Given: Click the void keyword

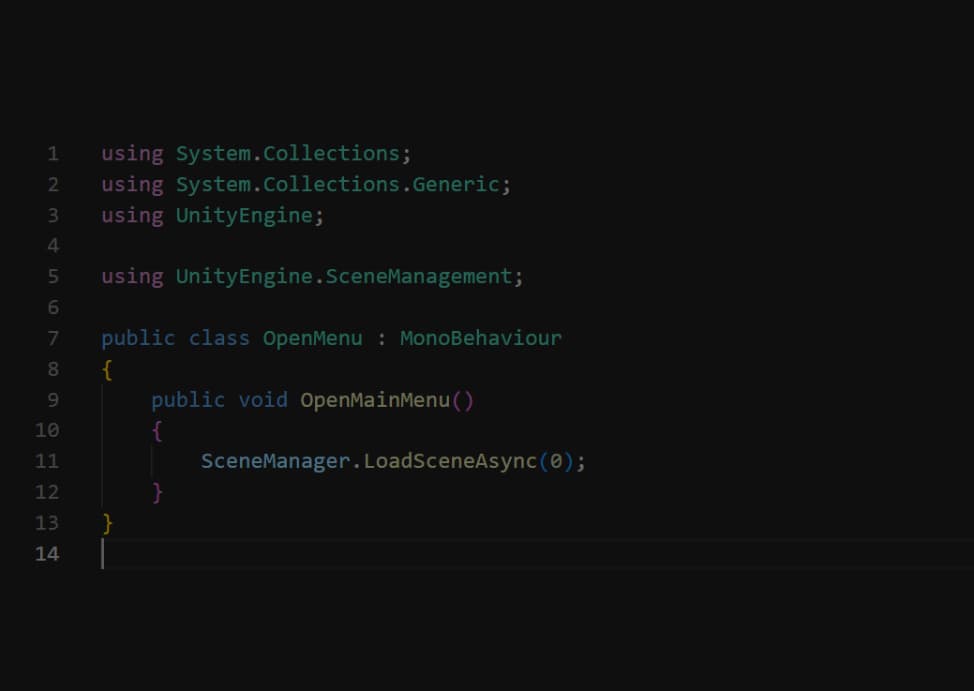Looking at the screenshot, I should point(262,400).
